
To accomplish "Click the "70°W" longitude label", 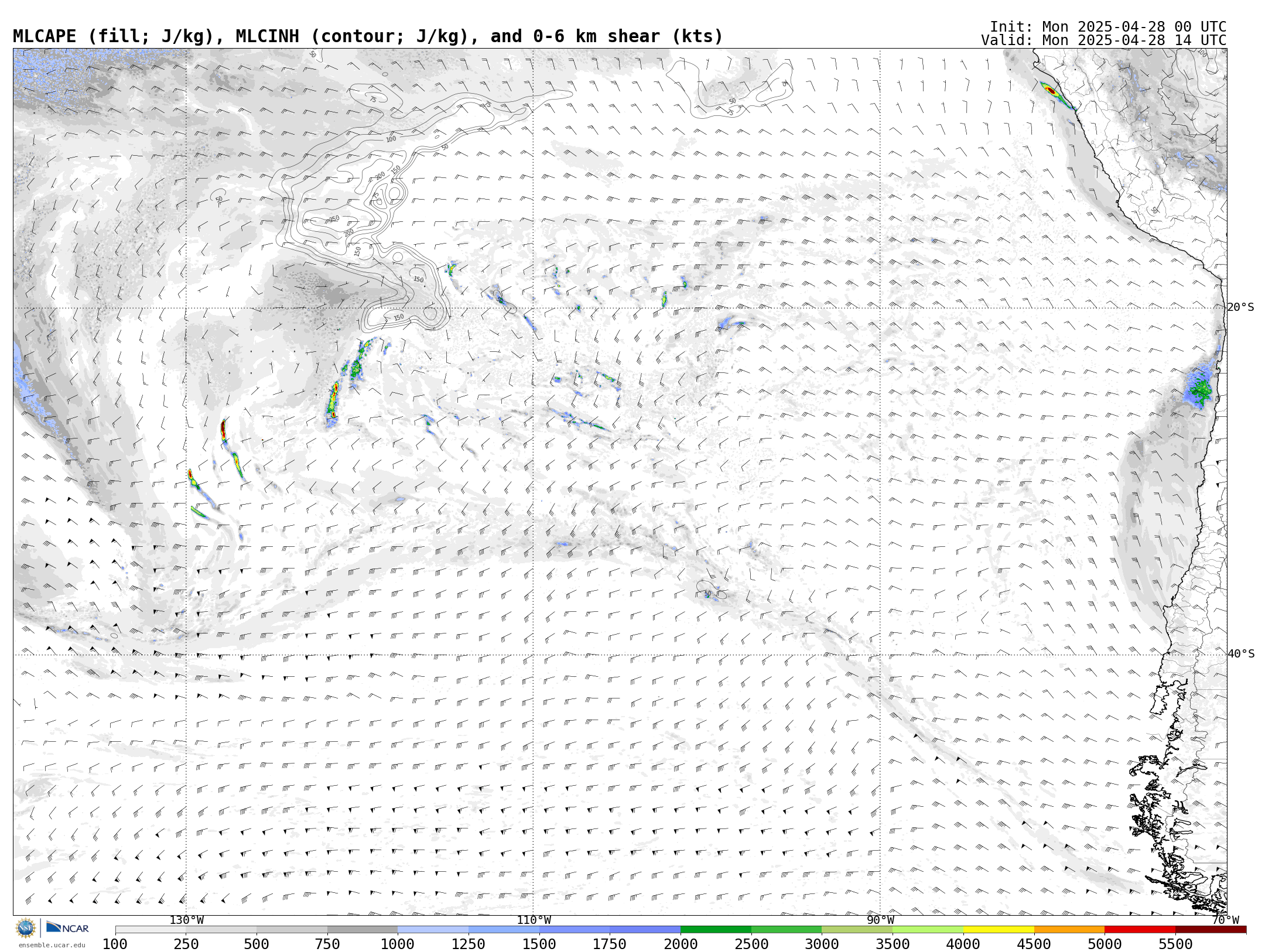I will 1225,920.
